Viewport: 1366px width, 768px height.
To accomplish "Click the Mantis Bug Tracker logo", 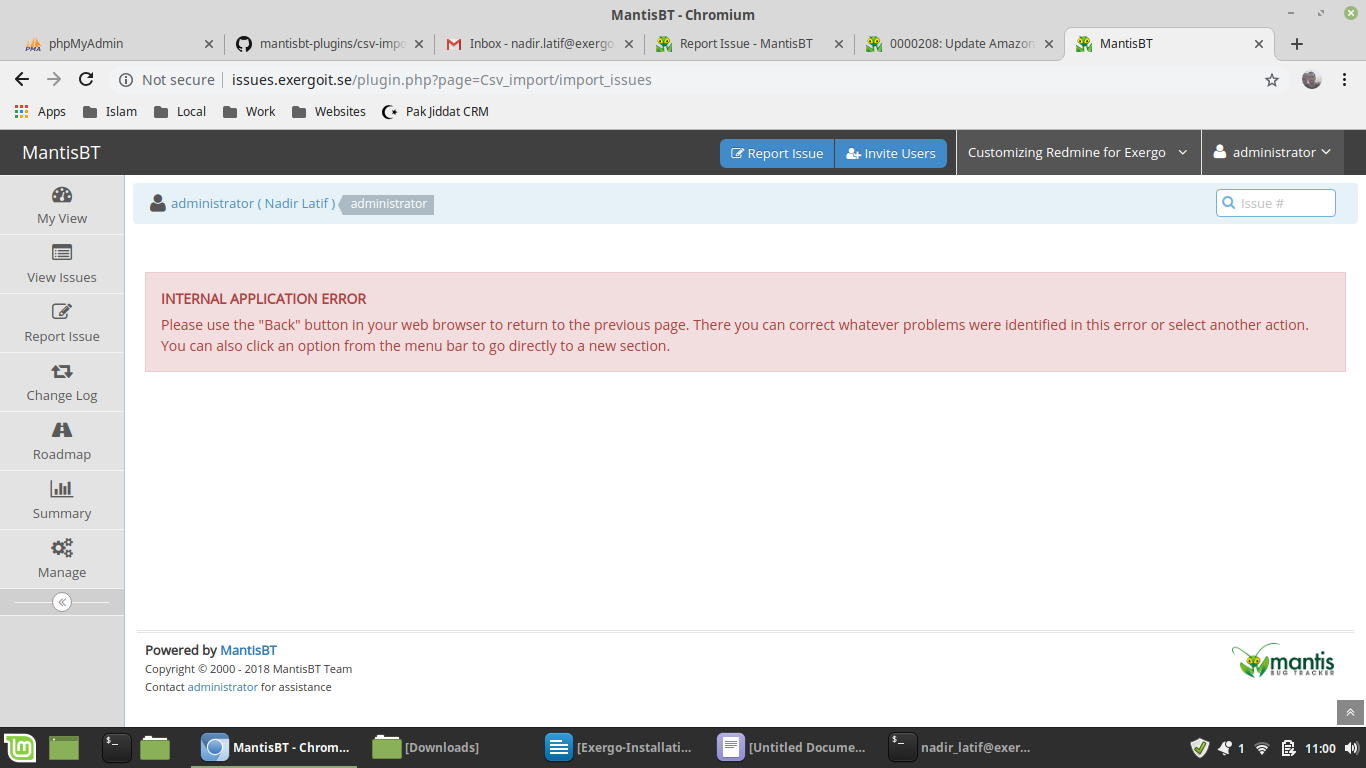I will pyautogui.click(x=1283, y=661).
